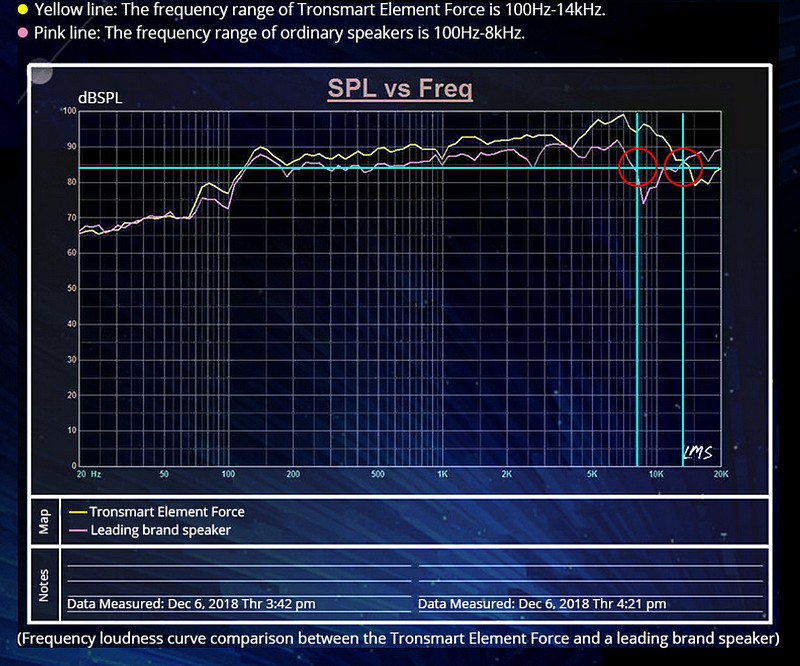Click the '20K' frequency axis label

click(x=721, y=474)
